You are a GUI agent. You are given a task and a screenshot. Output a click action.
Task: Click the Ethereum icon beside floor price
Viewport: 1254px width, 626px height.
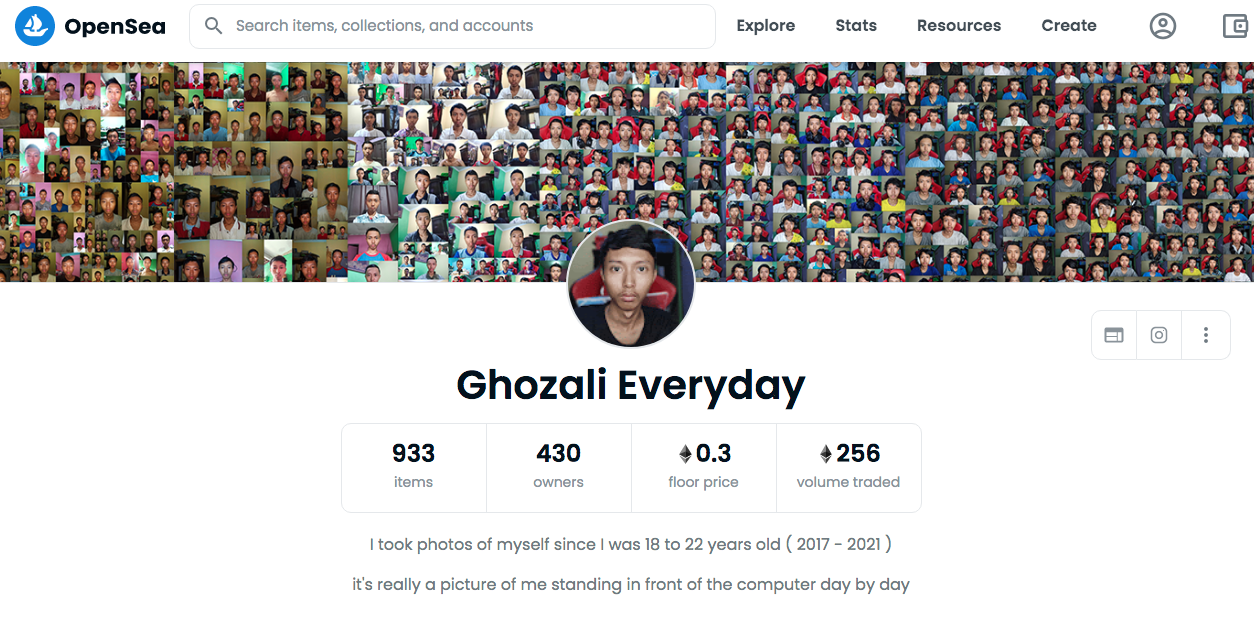pos(685,454)
